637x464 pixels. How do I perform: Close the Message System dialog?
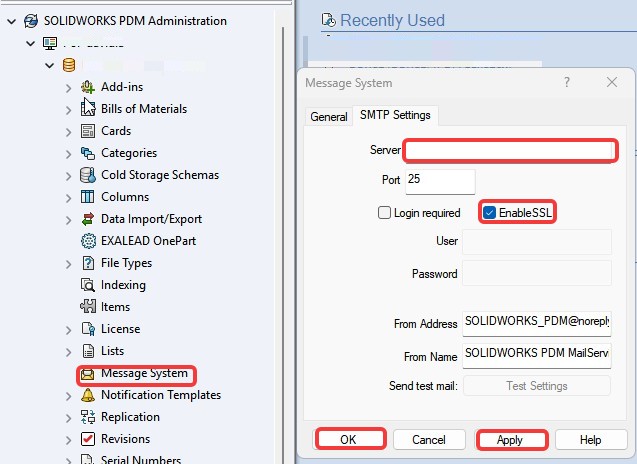pyautogui.click(x=612, y=82)
